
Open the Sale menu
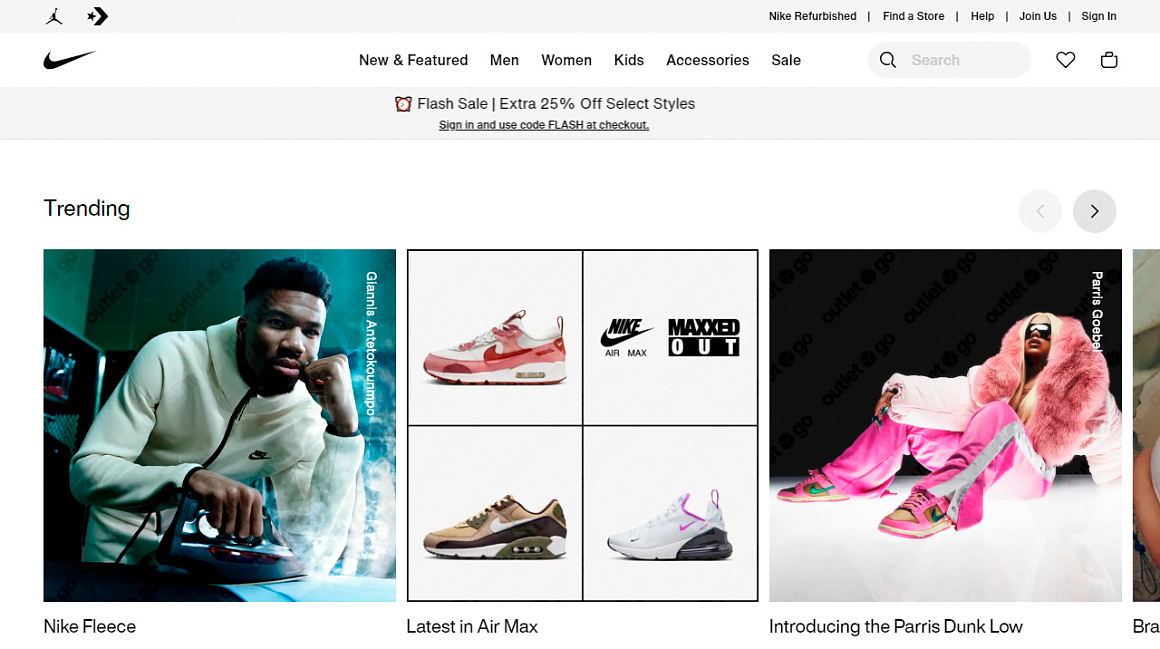click(786, 60)
